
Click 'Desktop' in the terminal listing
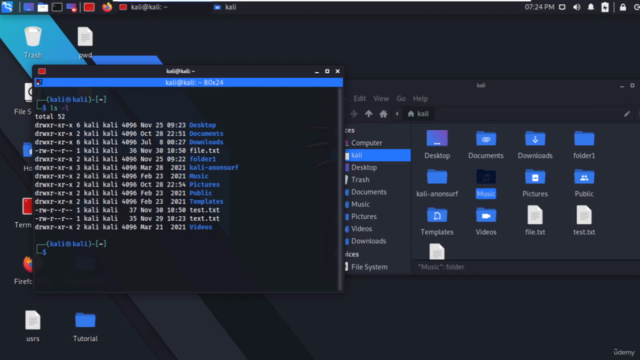[203, 125]
